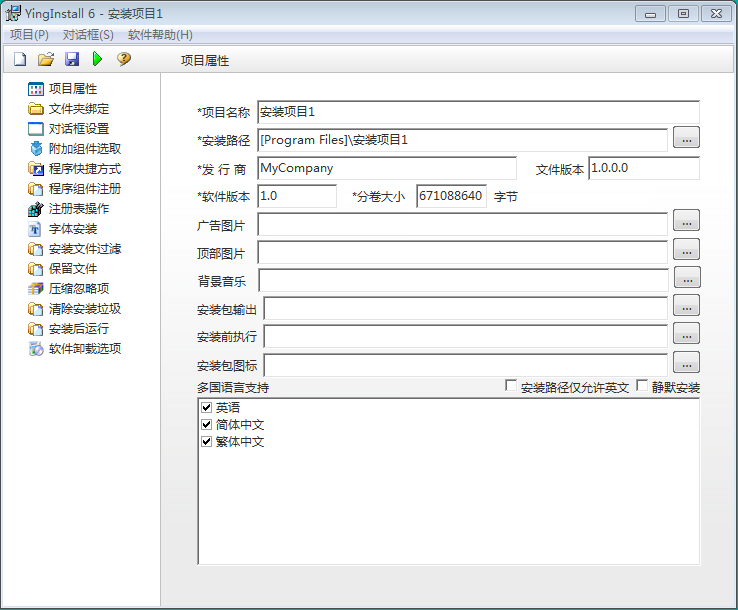Viewport: 738px width, 610px height.
Task: Click browse button for 安装包图标
Action: pos(686,363)
